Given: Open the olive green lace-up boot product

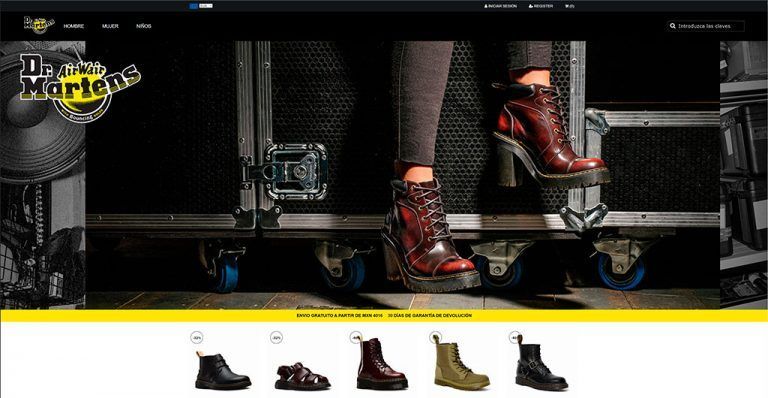Looking at the screenshot, I should [461, 363].
